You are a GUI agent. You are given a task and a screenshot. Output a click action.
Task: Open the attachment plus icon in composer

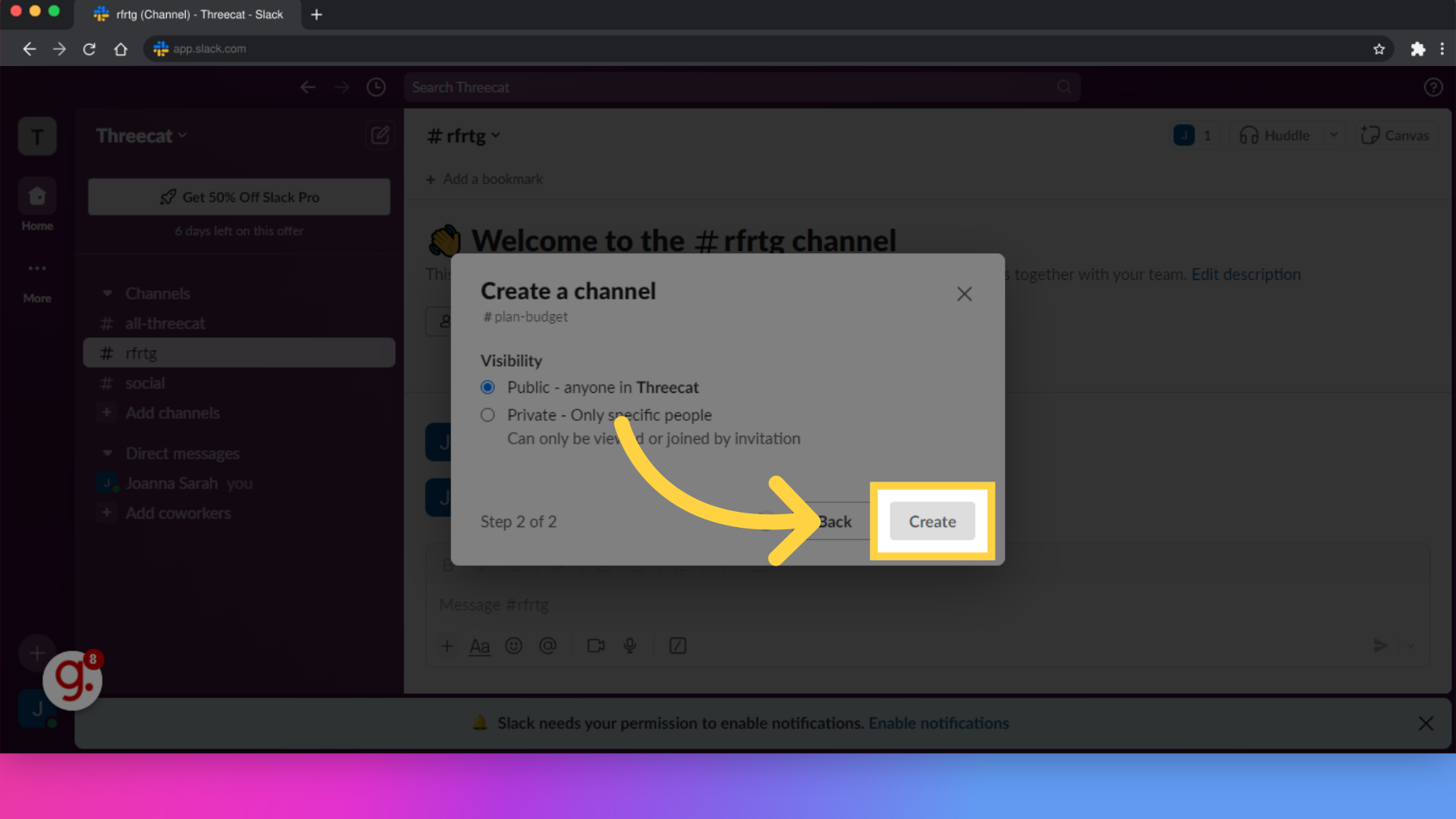447,646
